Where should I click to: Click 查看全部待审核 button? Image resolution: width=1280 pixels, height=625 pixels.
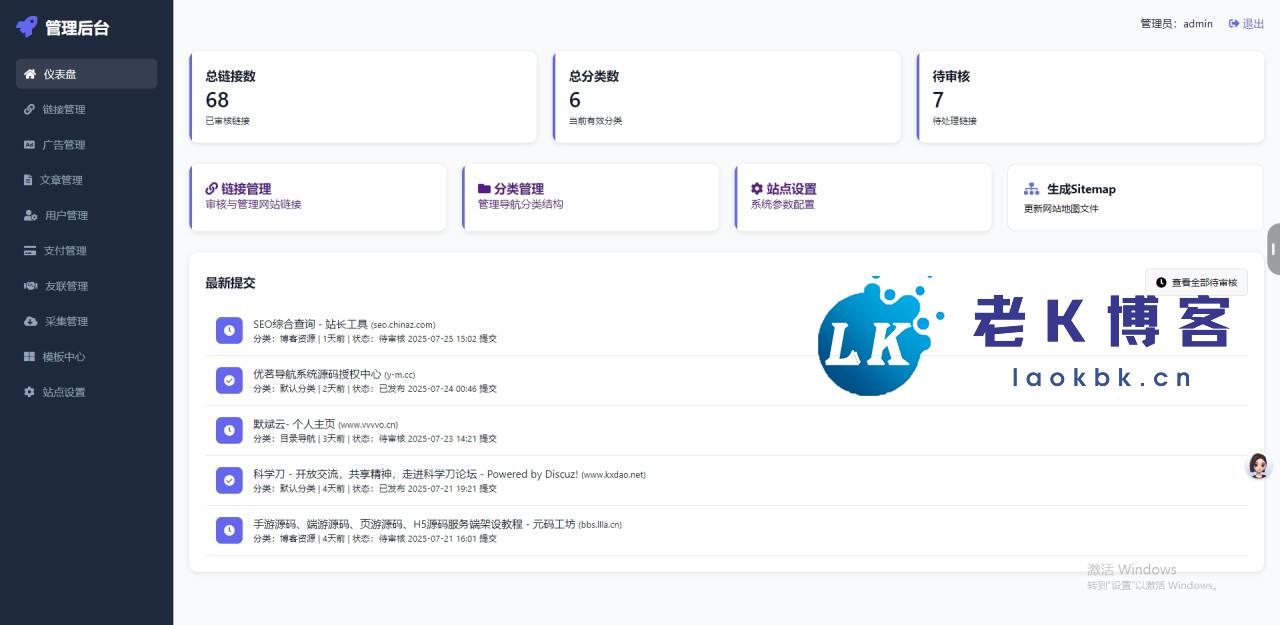1196,283
